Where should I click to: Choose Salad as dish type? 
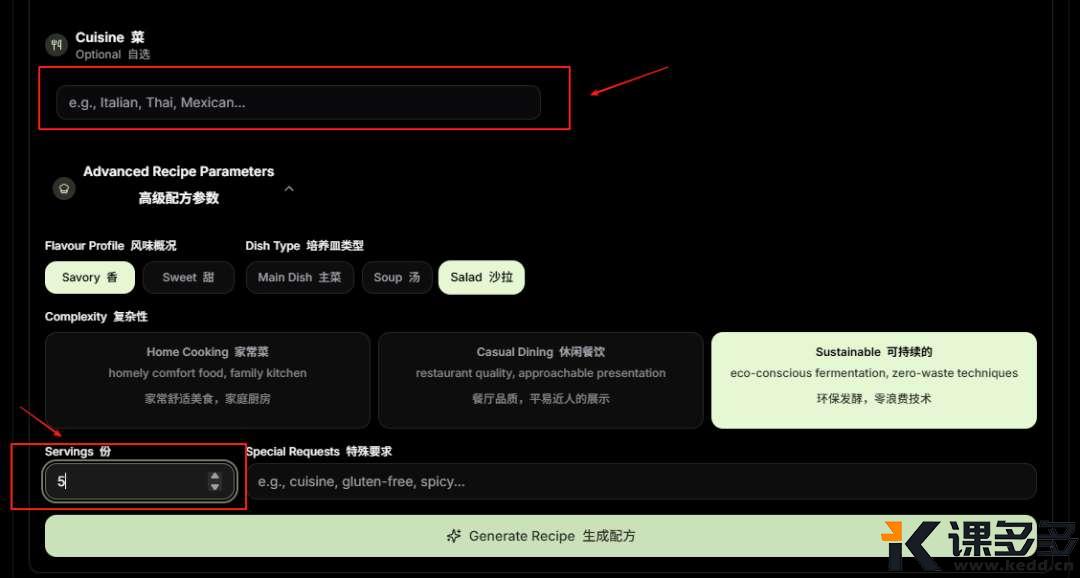(481, 278)
